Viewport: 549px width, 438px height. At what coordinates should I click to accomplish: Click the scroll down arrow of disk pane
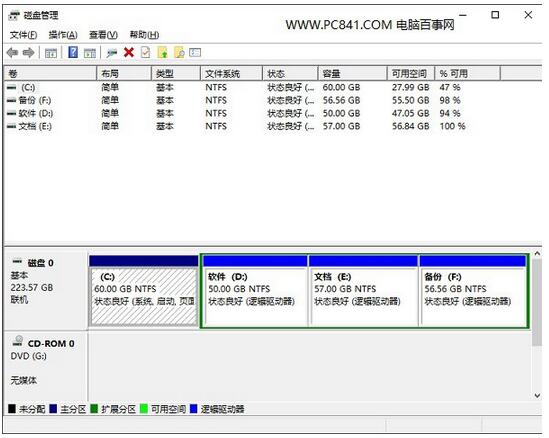pyautogui.click(x=537, y=396)
